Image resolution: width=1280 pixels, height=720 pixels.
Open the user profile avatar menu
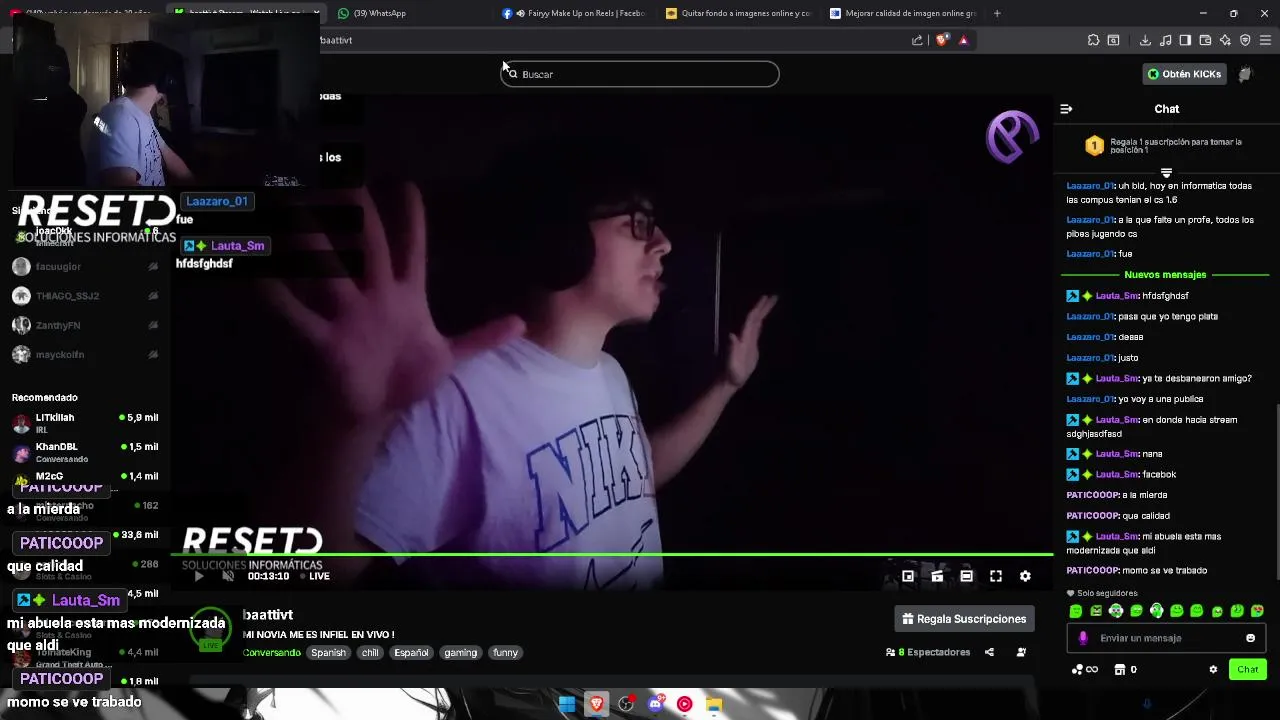coord(1245,74)
